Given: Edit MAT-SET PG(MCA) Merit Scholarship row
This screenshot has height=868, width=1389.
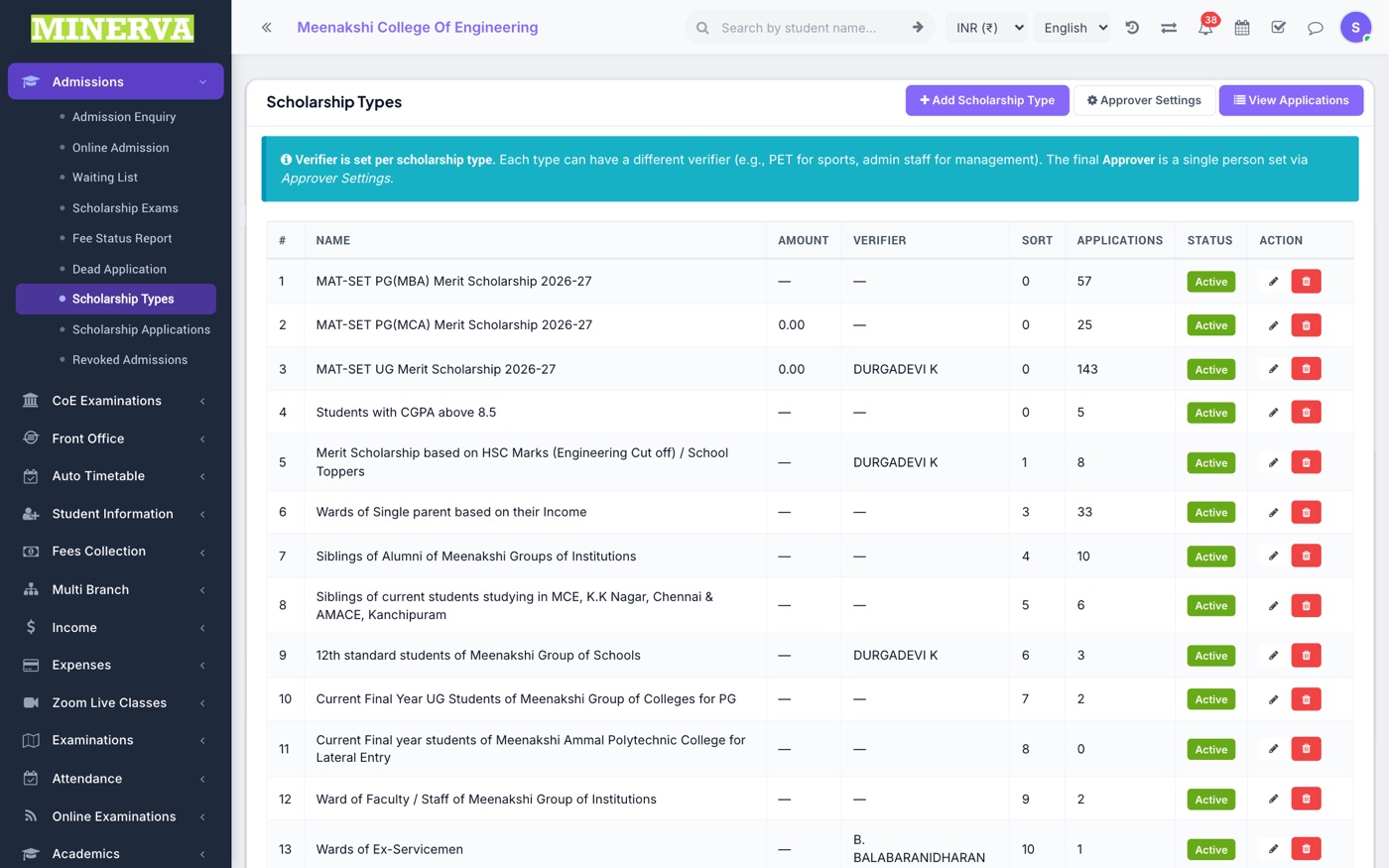Looking at the screenshot, I should (1273, 325).
